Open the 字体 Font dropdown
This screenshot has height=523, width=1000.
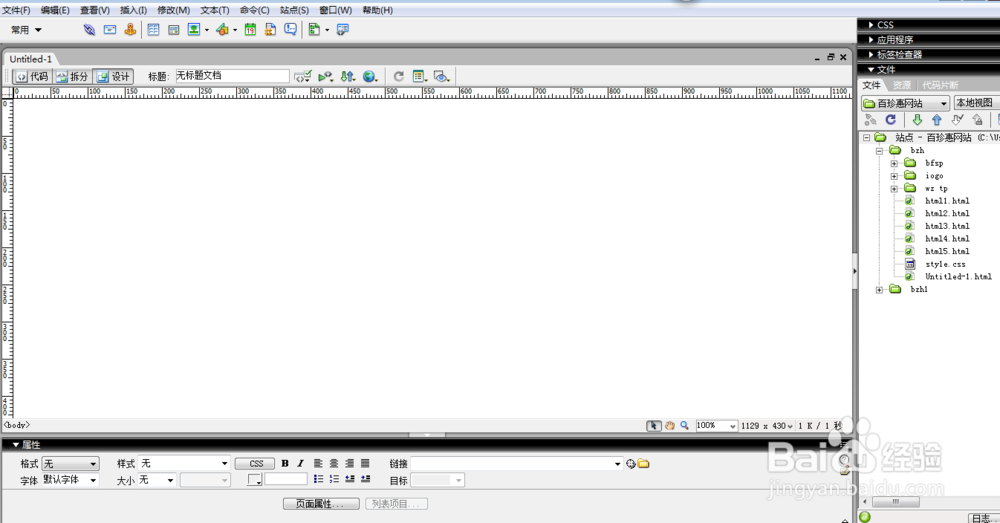tap(70, 480)
